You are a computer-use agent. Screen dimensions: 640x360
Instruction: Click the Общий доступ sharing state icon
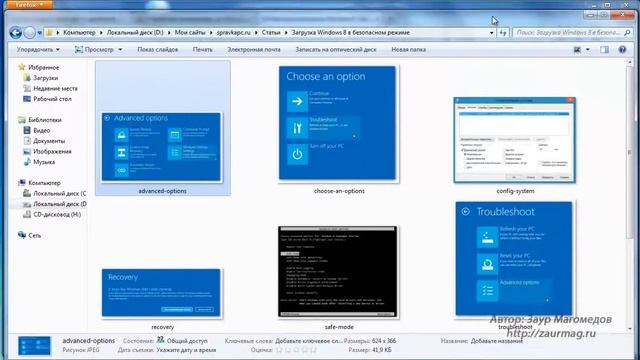[160, 340]
